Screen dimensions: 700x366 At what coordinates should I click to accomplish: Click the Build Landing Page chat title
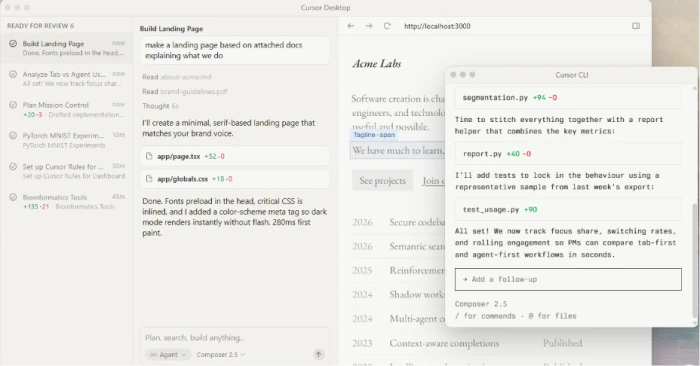(x=171, y=28)
